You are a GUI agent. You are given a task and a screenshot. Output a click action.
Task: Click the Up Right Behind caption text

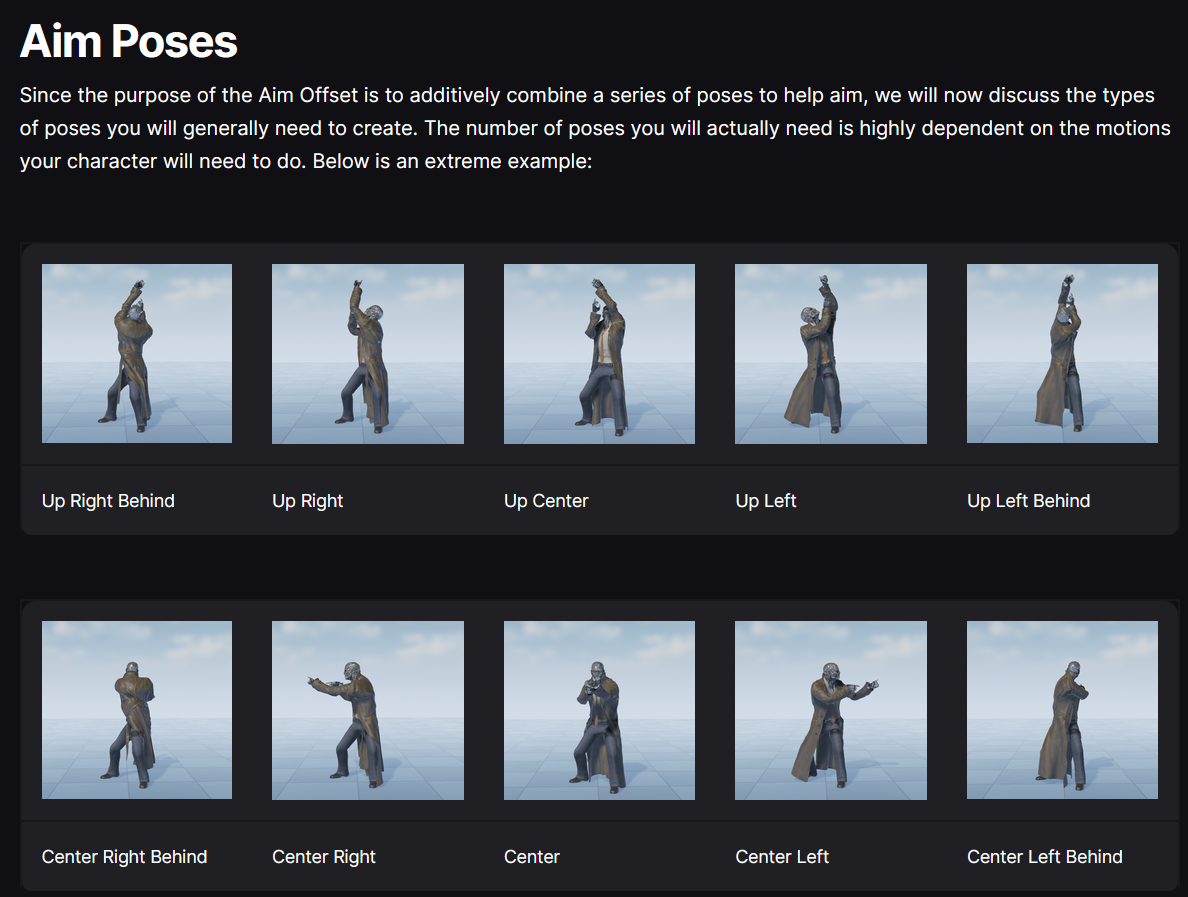108,501
